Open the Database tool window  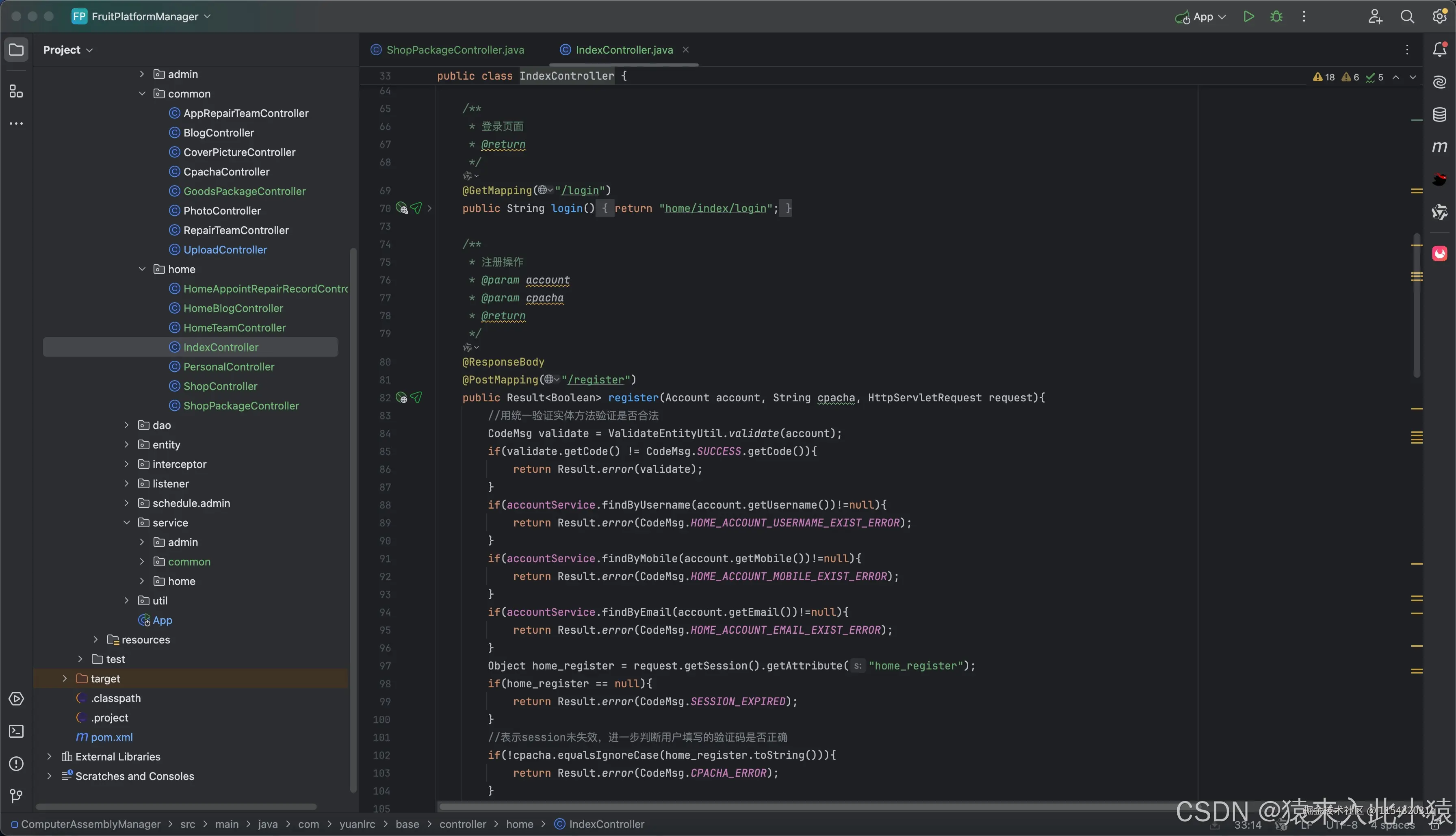click(x=1439, y=115)
